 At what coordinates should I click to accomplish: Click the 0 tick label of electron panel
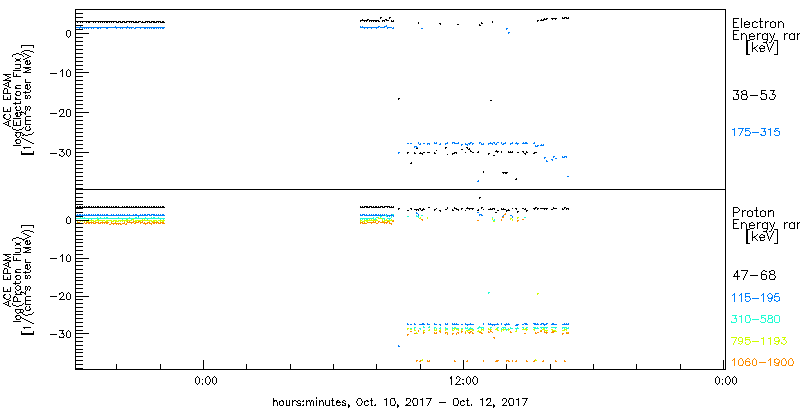66,33
